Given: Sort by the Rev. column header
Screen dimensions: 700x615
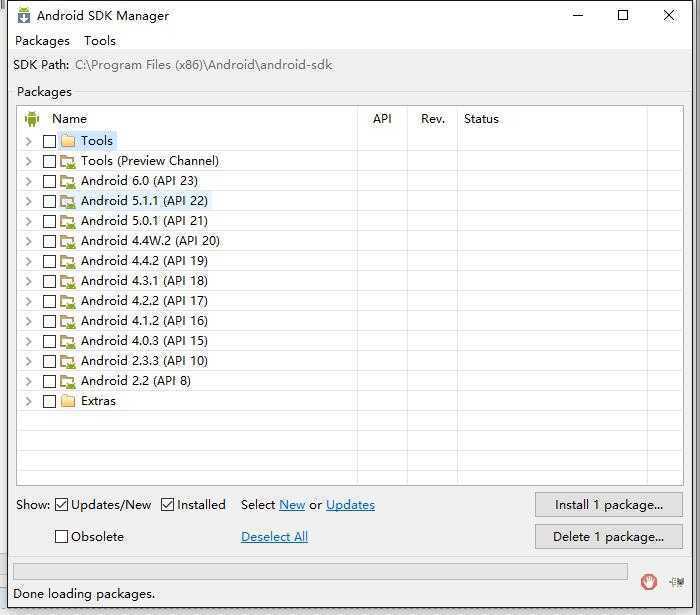Looking at the screenshot, I should click(433, 119).
